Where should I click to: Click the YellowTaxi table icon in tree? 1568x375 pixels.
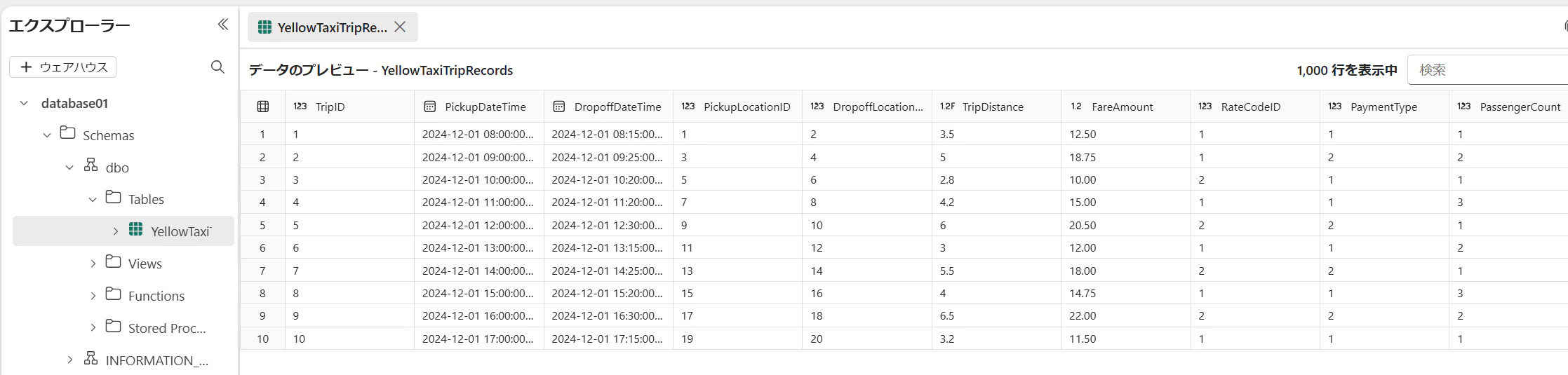pos(135,229)
